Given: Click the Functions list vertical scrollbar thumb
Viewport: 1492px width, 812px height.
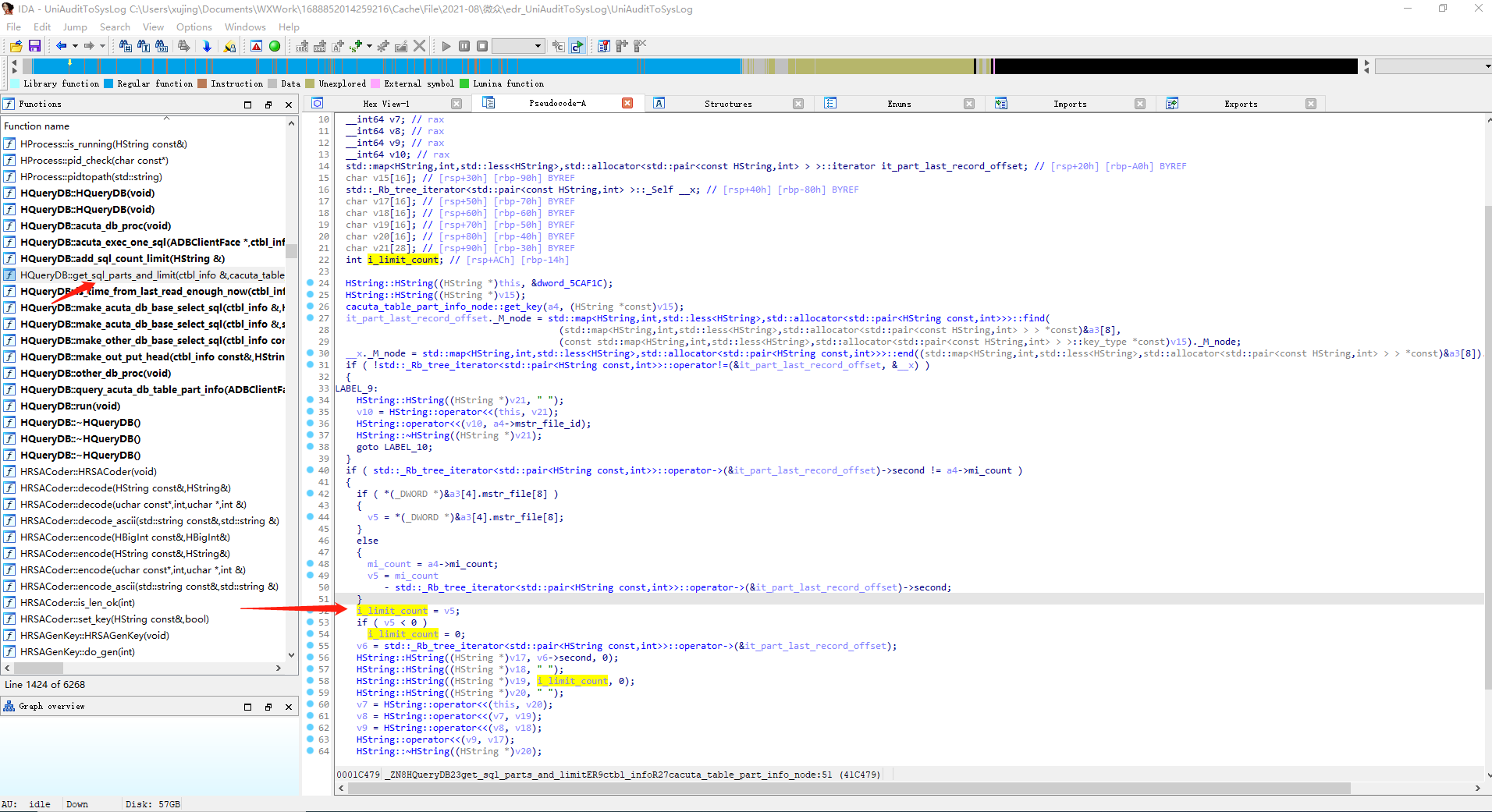Looking at the screenshot, I should [292, 251].
